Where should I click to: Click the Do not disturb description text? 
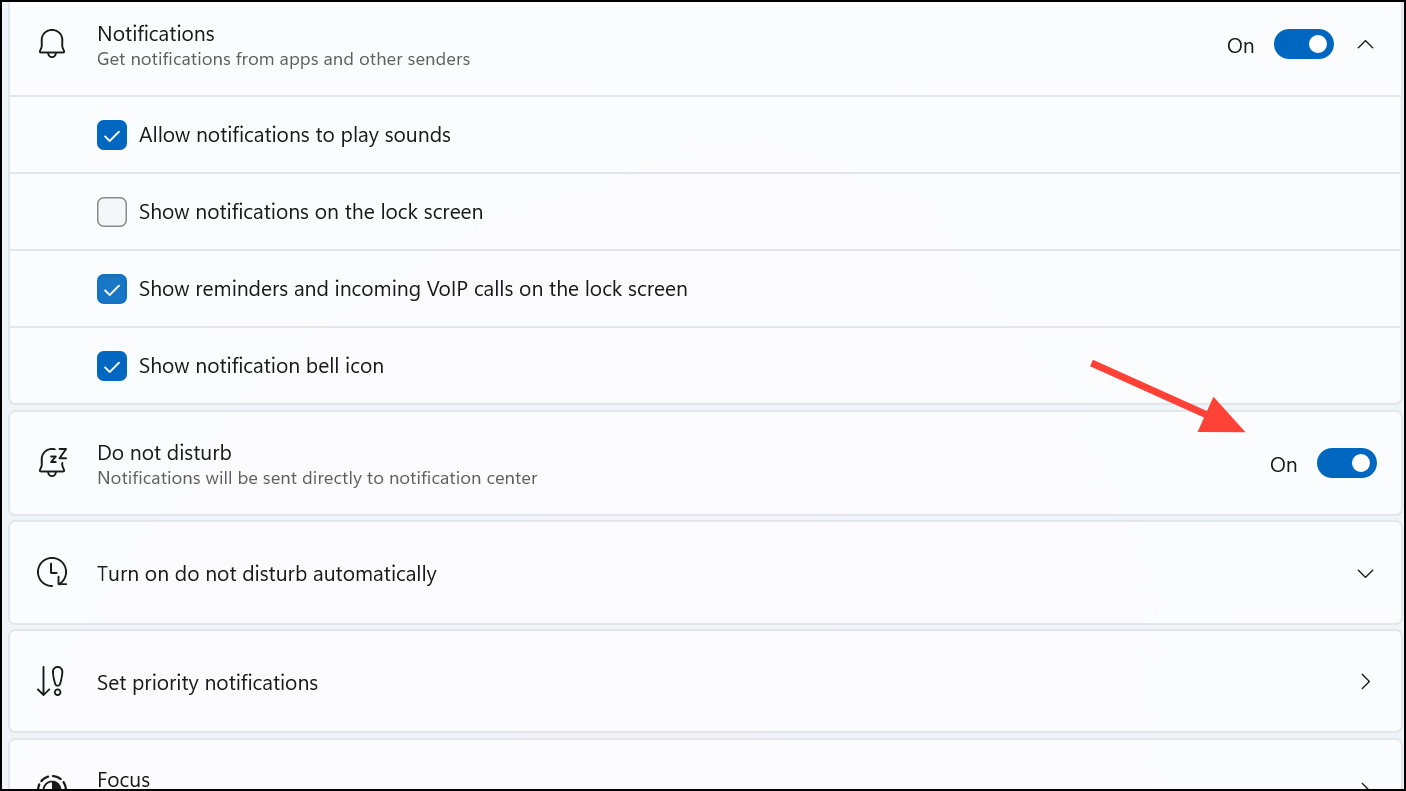pyautogui.click(x=317, y=478)
